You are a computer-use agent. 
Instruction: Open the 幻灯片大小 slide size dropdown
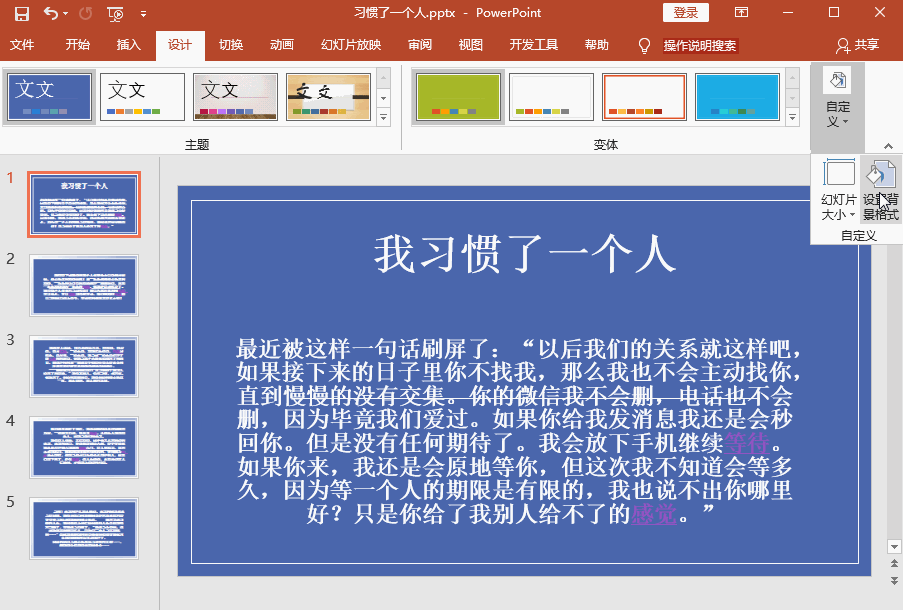tap(838, 190)
